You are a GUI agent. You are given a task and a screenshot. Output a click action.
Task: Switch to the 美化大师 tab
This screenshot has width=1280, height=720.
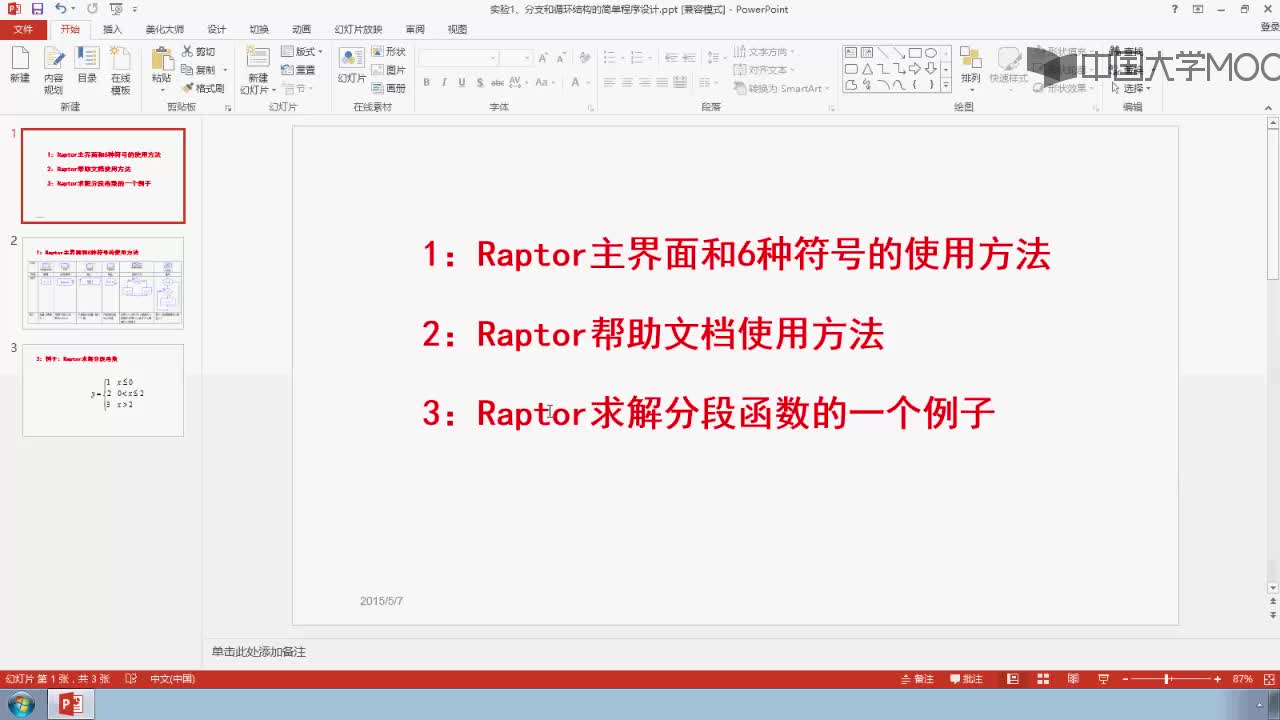(164, 30)
